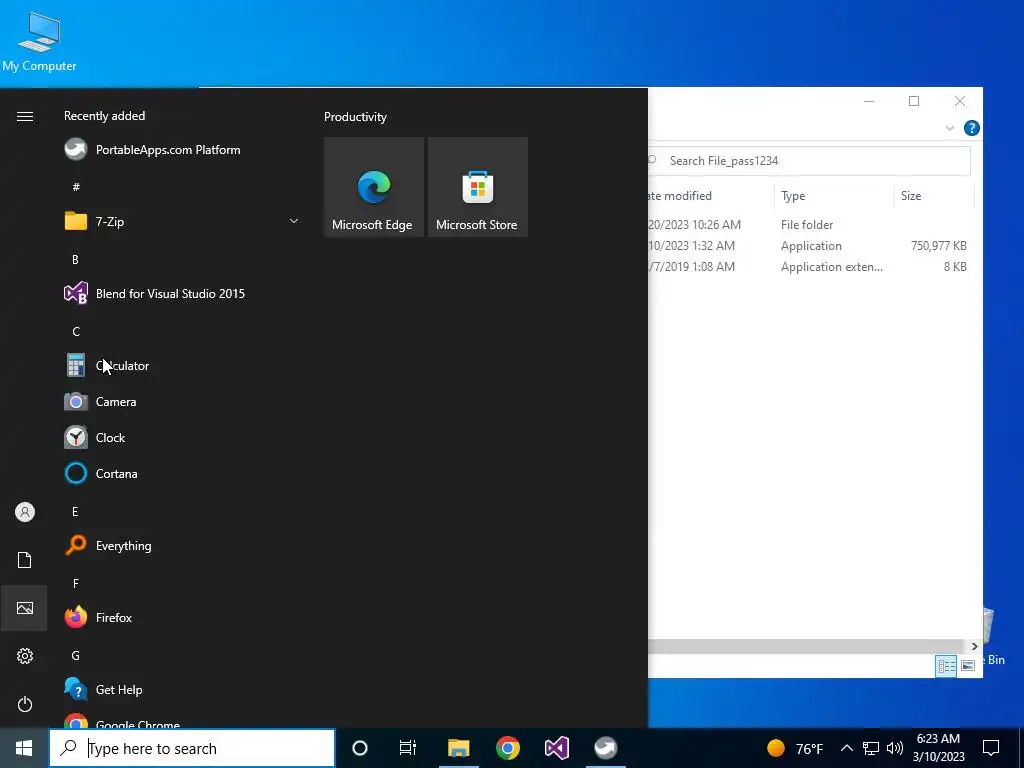Viewport: 1024px width, 768px height.
Task: Open the weather 76°F widget
Action: point(795,748)
